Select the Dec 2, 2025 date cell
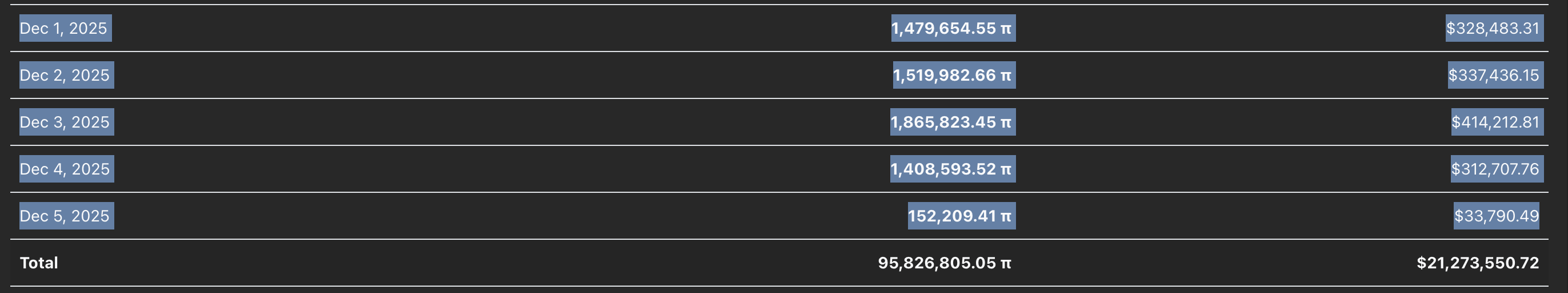 click(65, 76)
